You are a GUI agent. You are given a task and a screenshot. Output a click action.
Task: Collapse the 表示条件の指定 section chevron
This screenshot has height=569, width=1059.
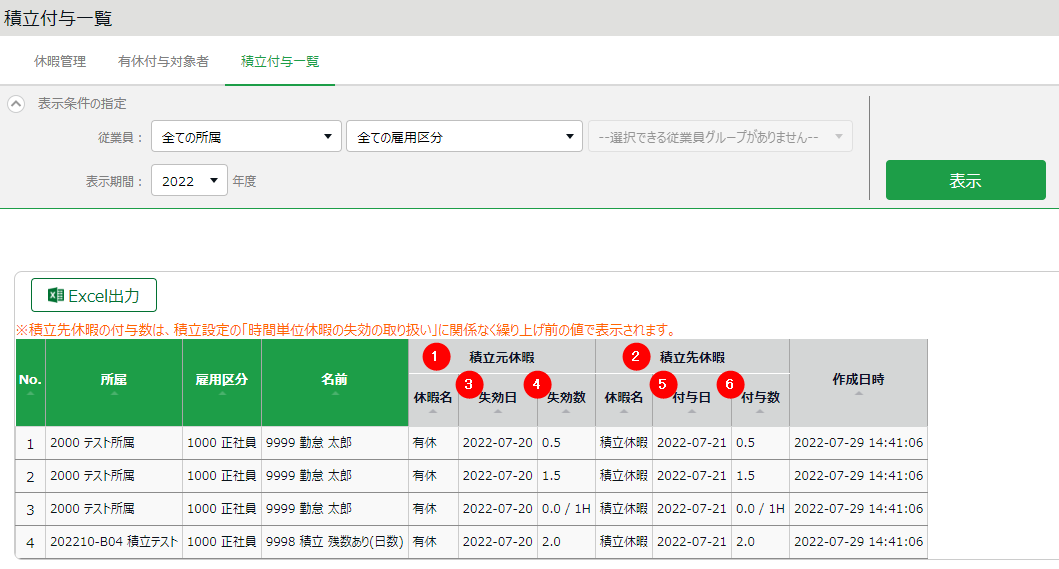point(16,104)
